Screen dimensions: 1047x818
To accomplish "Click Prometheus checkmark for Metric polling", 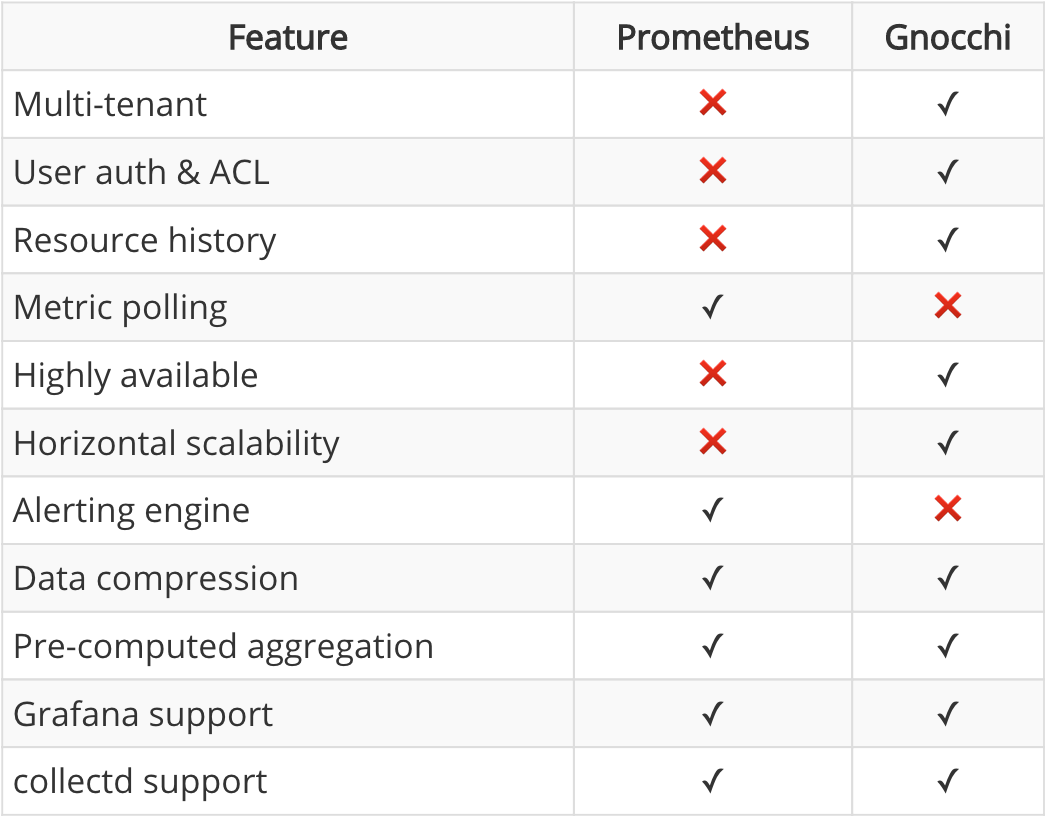I will click(x=713, y=307).
